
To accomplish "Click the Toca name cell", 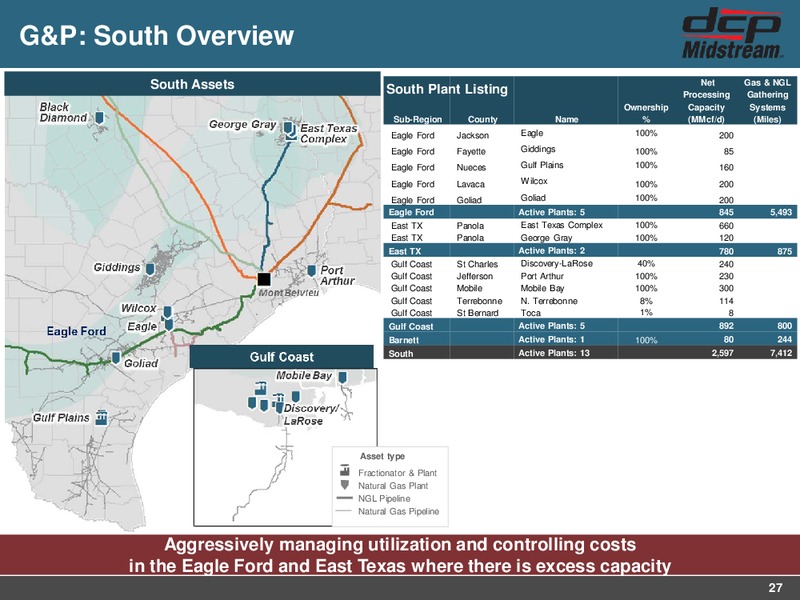I will pyautogui.click(x=531, y=313).
